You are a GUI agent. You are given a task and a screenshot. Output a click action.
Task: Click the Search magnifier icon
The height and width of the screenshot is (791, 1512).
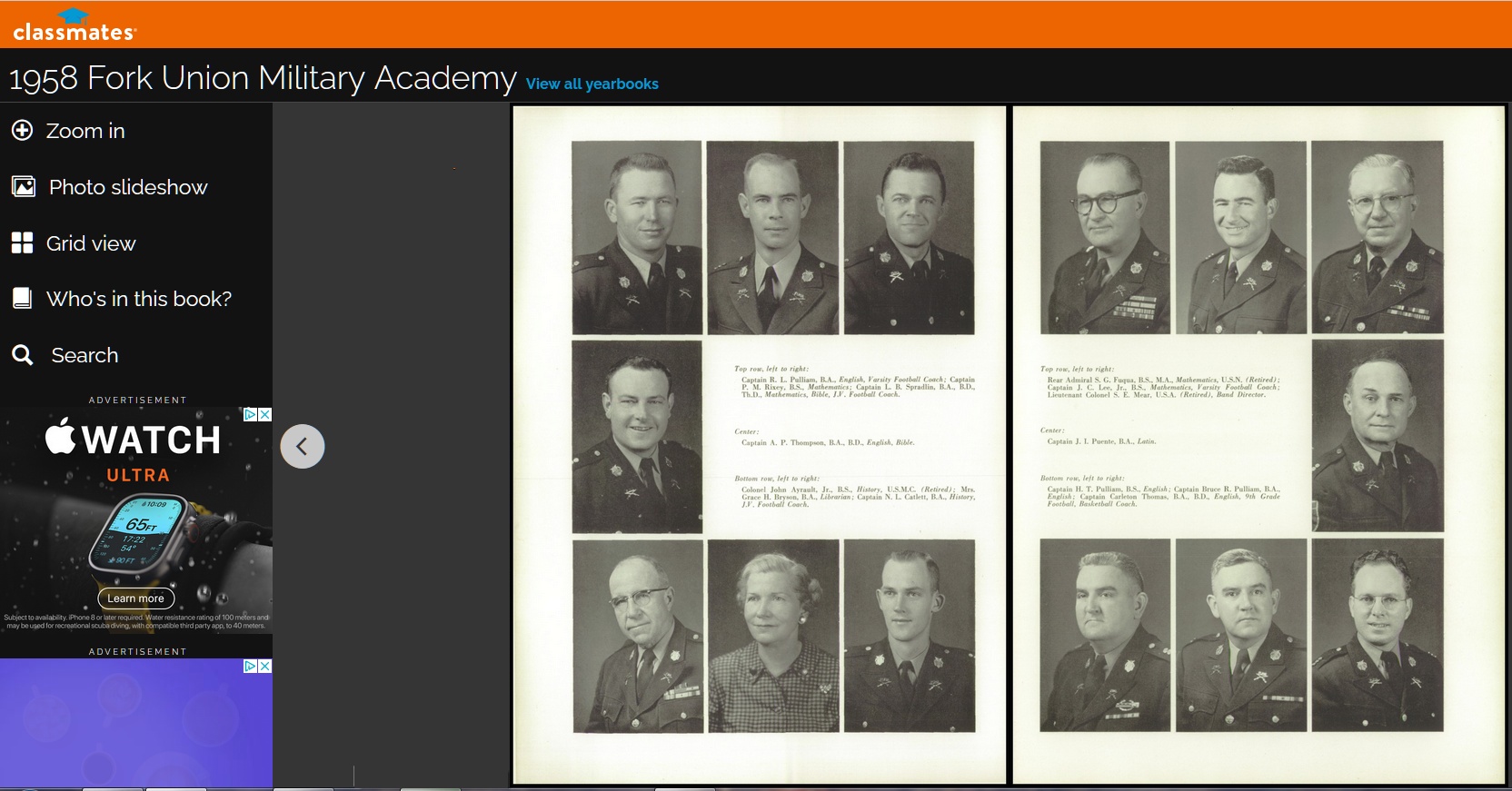[23, 355]
